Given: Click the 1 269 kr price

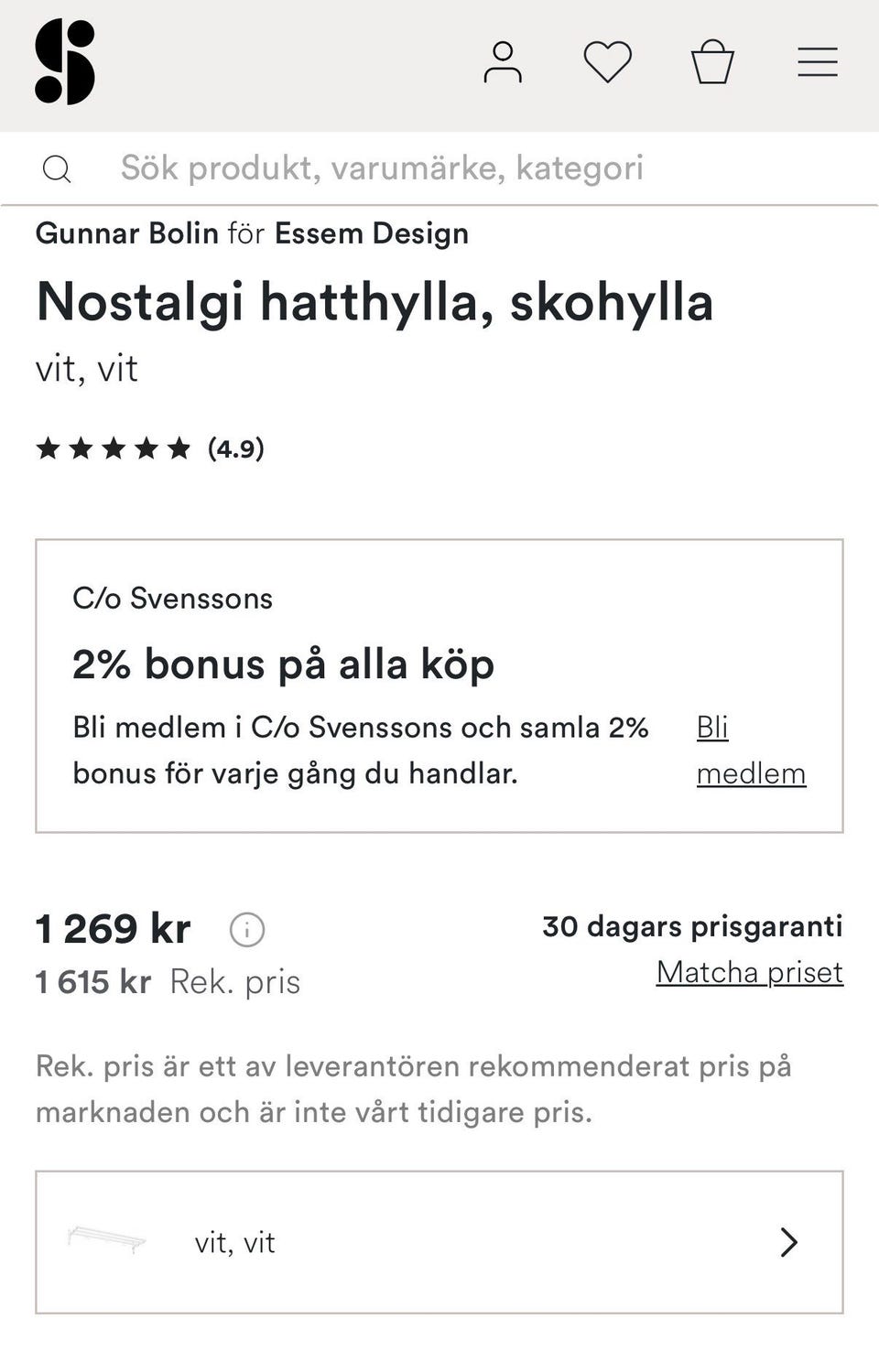Looking at the screenshot, I should (x=114, y=929).
